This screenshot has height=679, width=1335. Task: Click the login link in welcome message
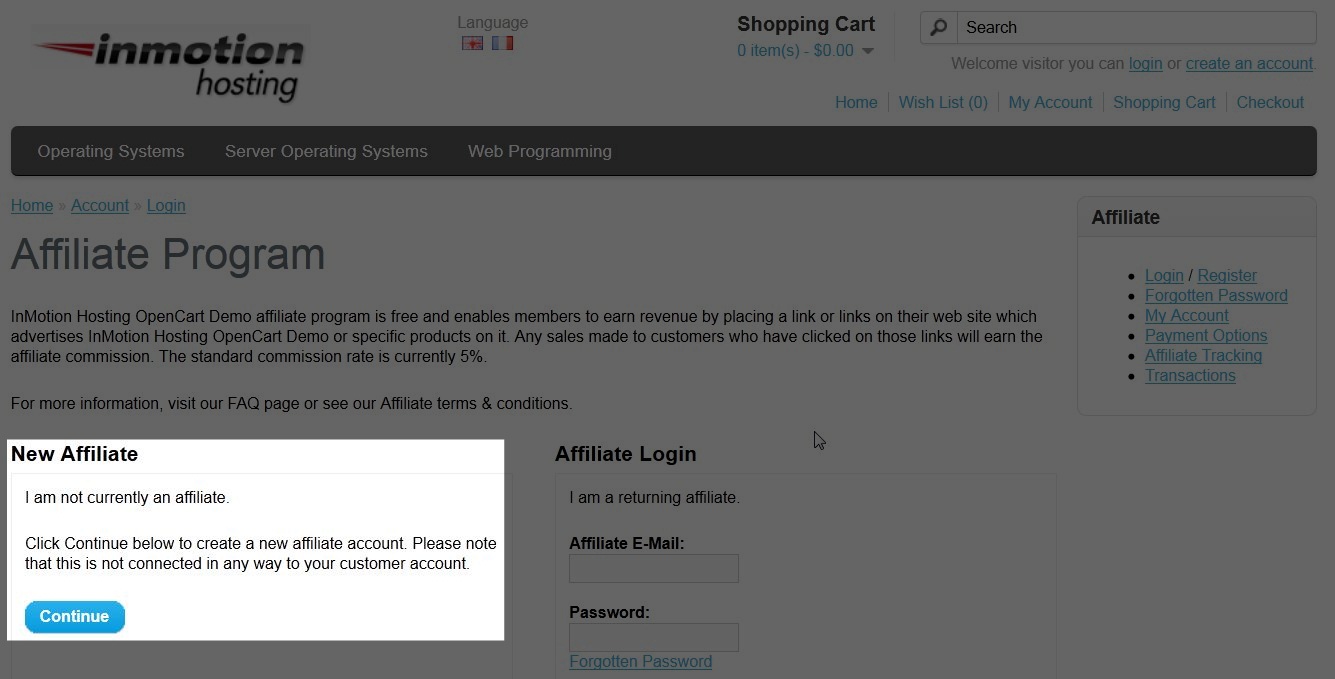coord(1145,63)
